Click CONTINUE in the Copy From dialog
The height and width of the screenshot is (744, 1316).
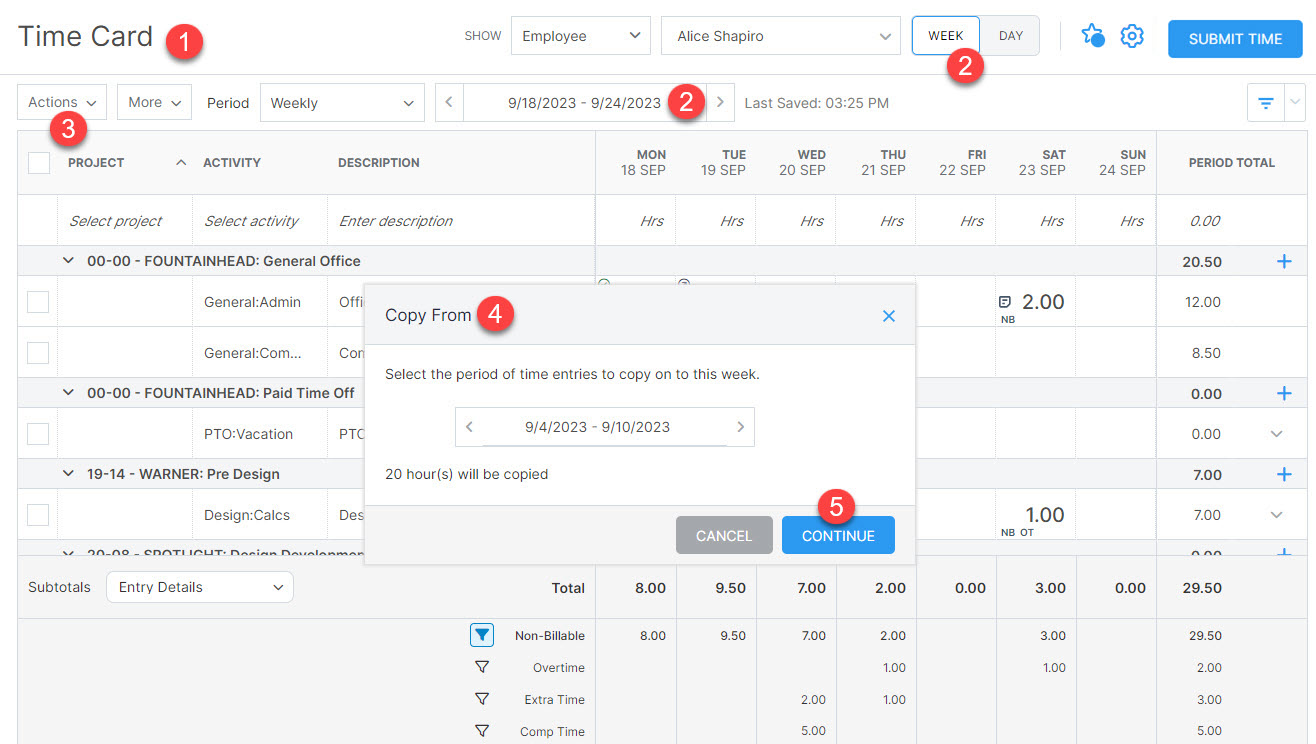tap(838, 535)
